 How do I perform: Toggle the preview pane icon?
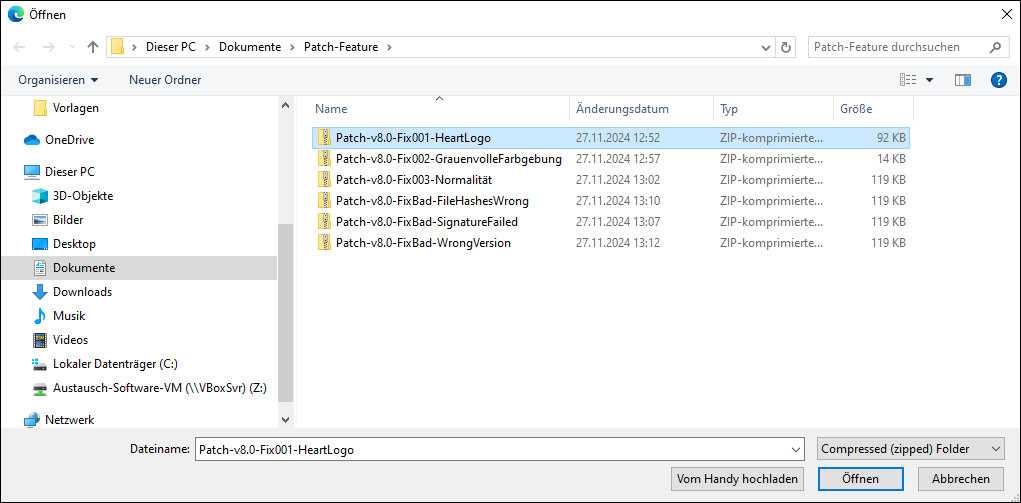pos(962,79)
